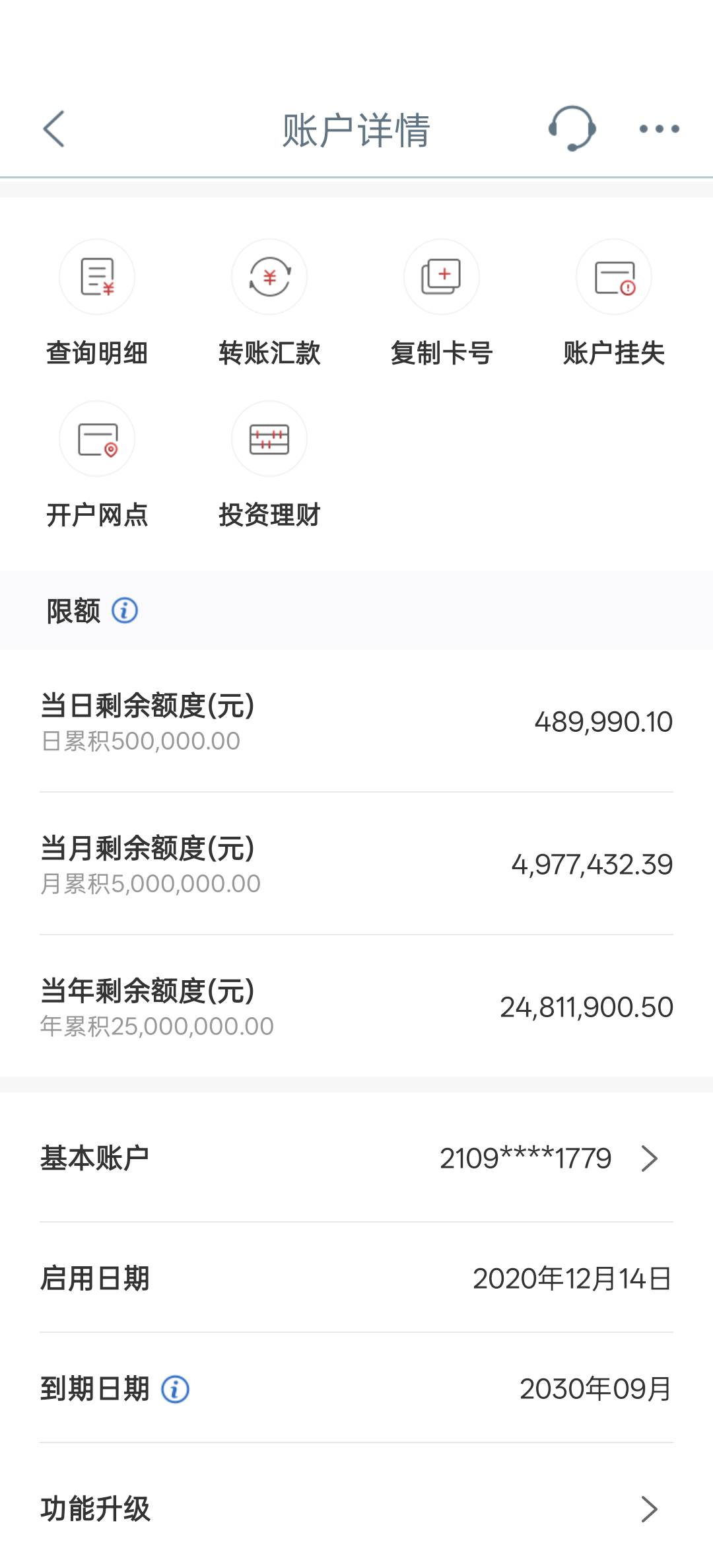Image resolution: width=713 pixels, height=1568 pixels.
Task: Open the 基本账户 row label
Action: pos(94,1158)
